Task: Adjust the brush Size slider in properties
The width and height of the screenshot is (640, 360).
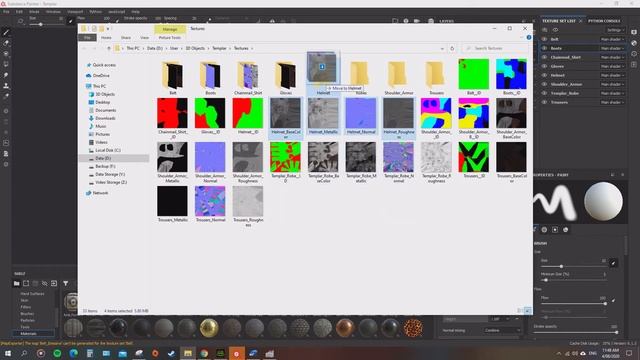Action: (x=573, y=267)
